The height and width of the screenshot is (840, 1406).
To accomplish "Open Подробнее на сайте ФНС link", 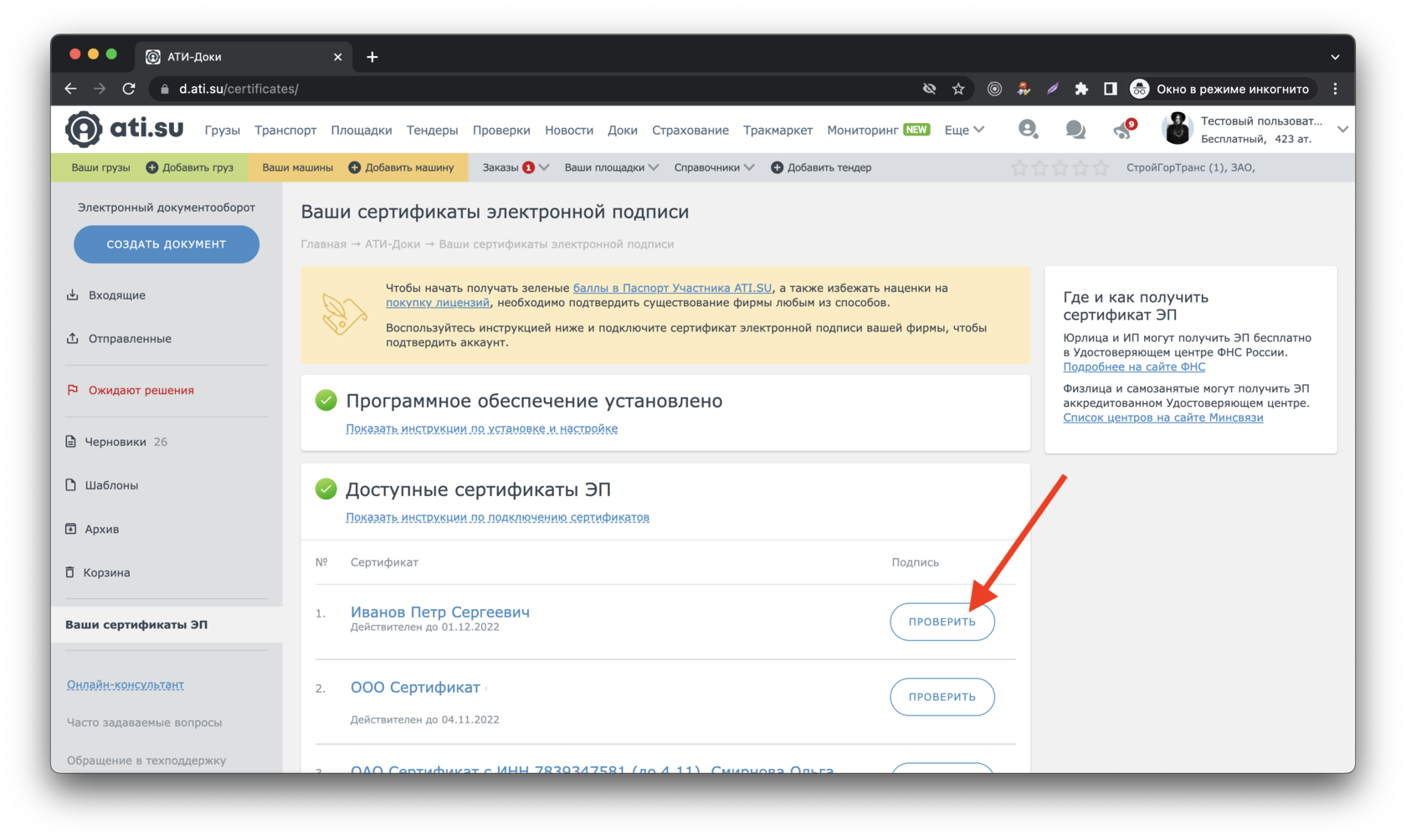I will 1134,366.
